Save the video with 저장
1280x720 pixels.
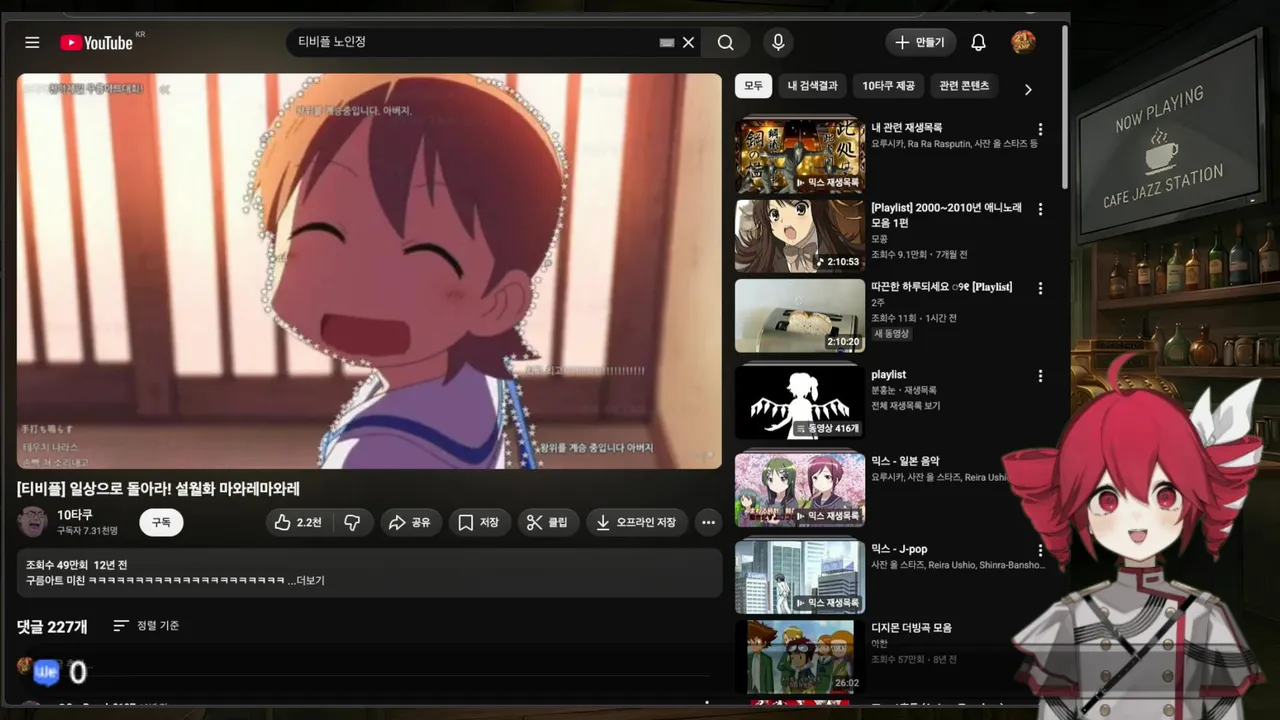point(479,522)
